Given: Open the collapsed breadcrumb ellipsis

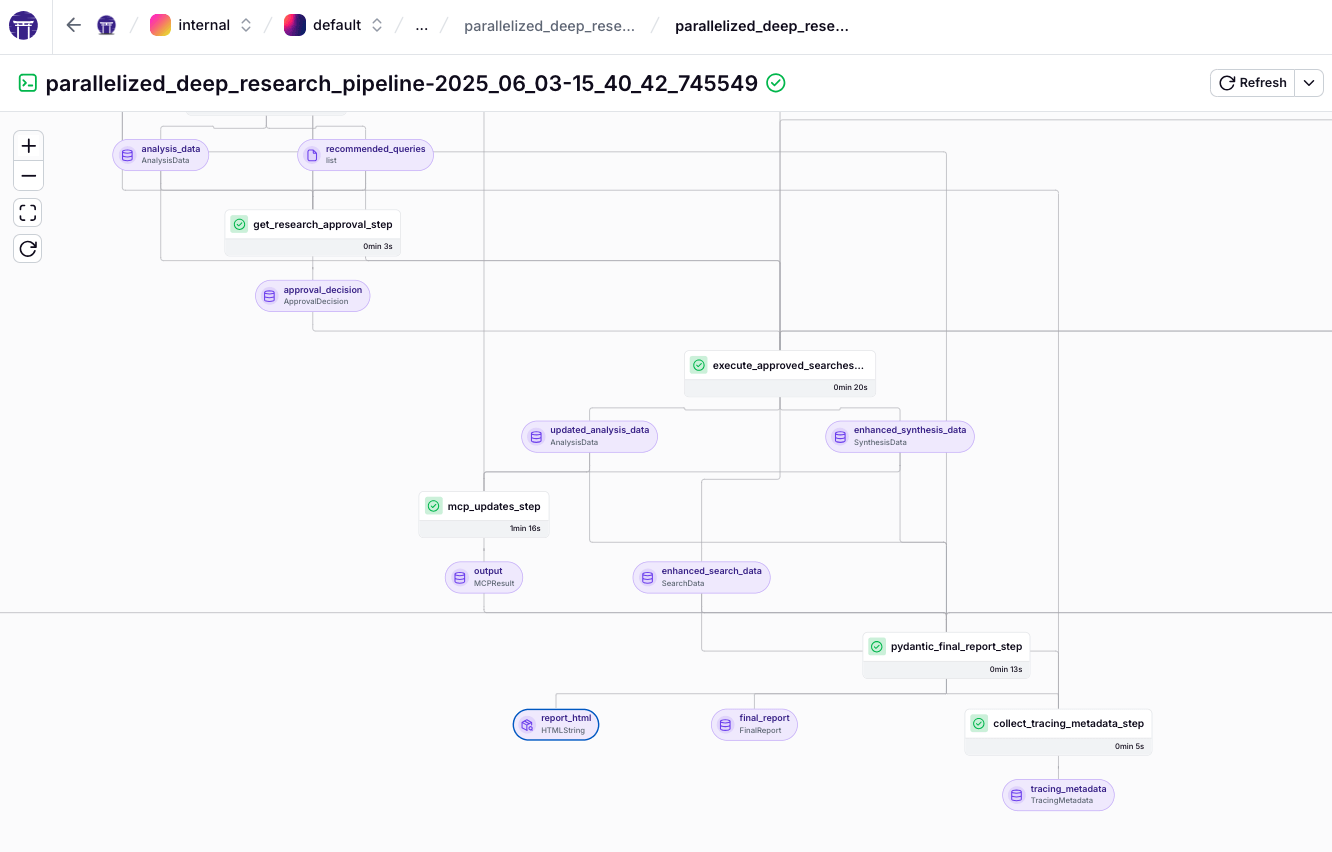Looking at the screenshot, I should [421, 26].
